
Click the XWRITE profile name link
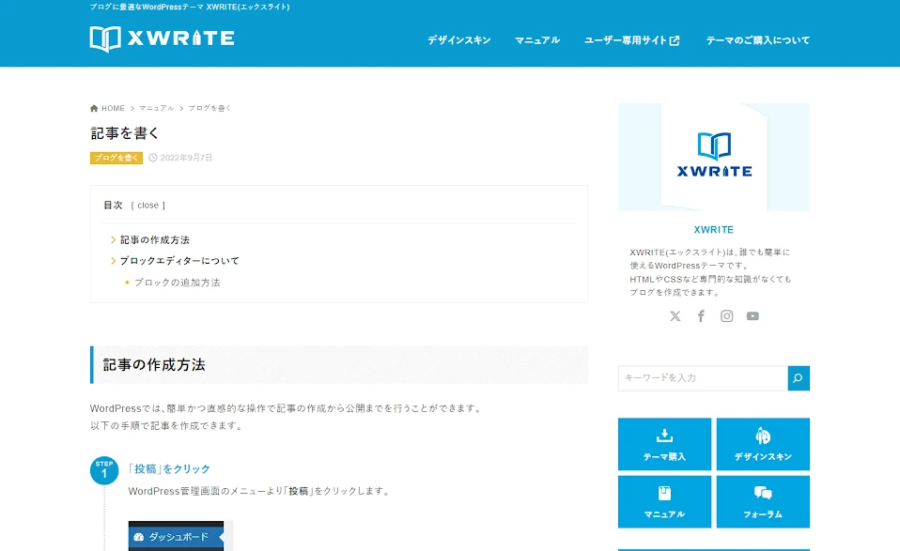(x=713, y=230)
